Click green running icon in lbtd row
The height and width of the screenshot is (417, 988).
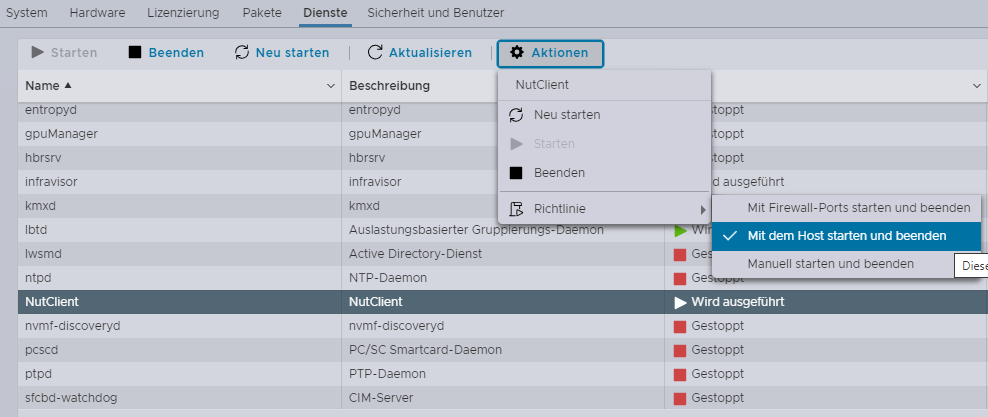(680, 231)
